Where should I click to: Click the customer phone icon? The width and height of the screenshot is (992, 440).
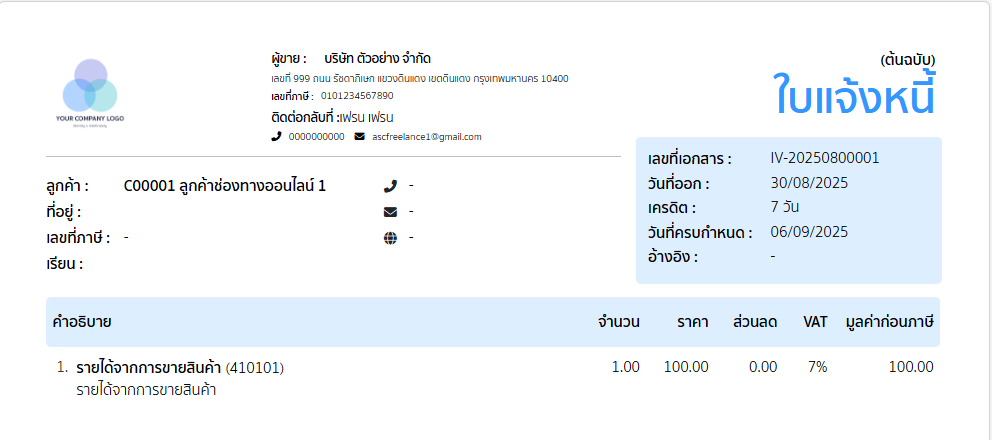(x=390, y=186)
